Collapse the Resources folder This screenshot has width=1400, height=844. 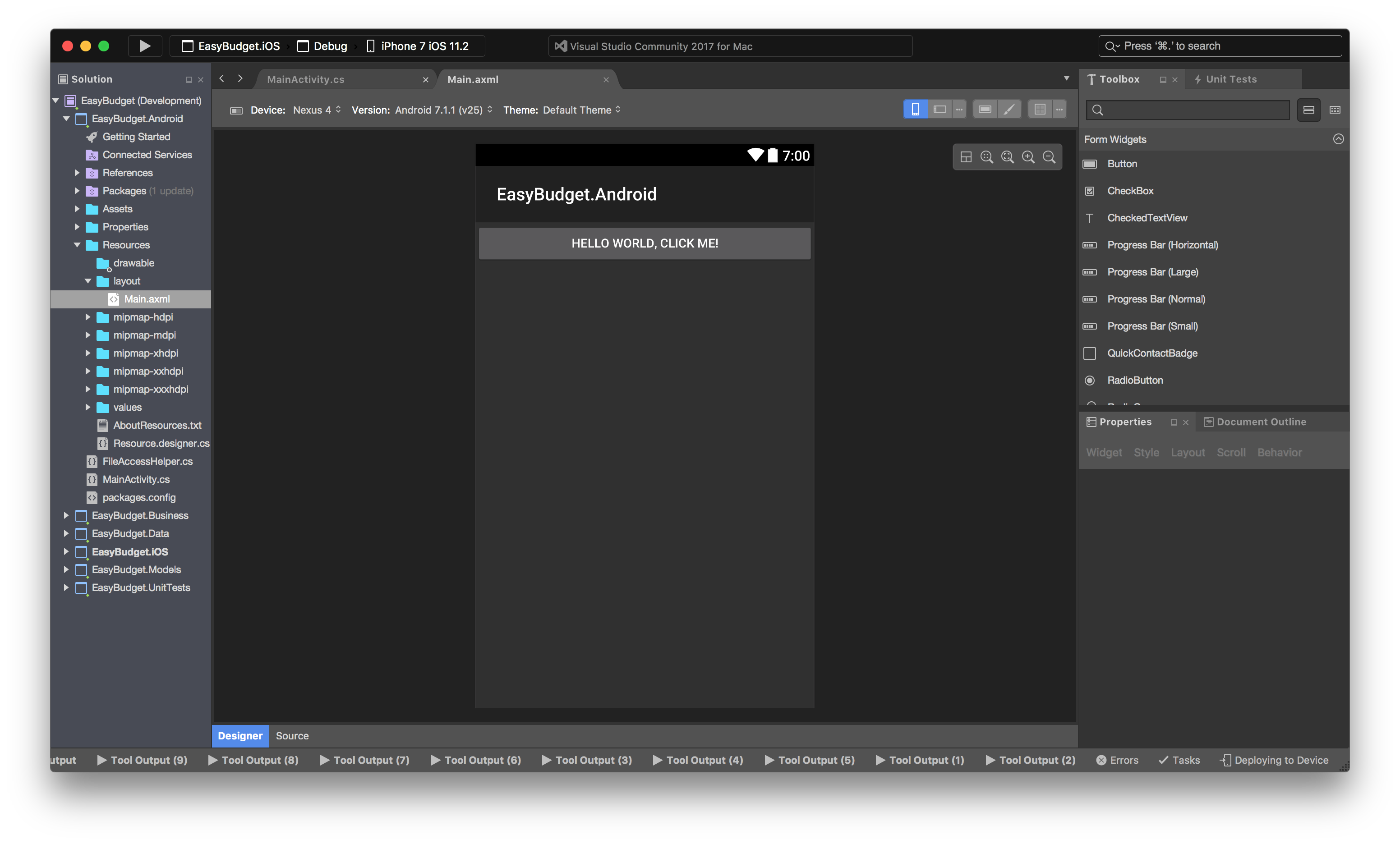pos(77,245)
